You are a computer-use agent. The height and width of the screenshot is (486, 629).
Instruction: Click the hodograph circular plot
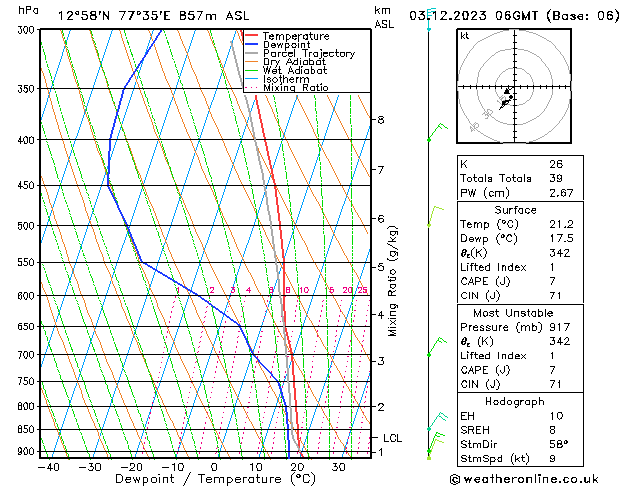click(514, 86)
